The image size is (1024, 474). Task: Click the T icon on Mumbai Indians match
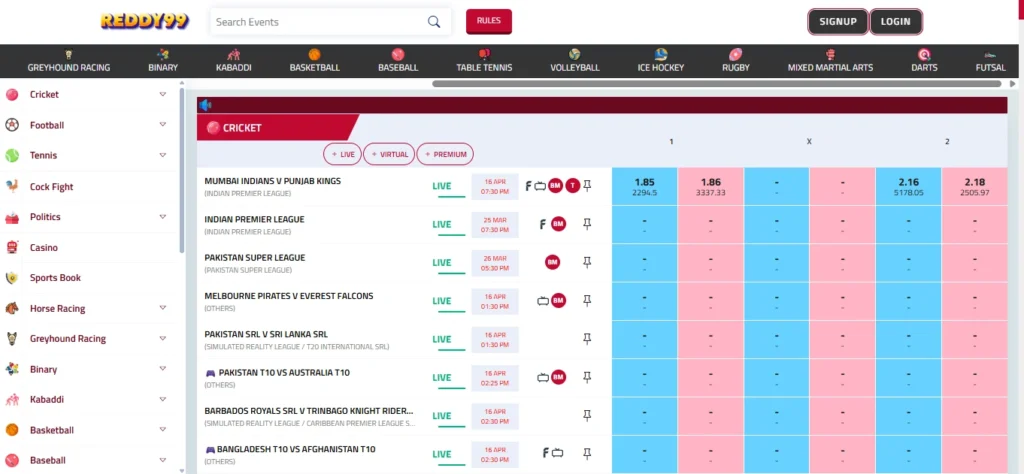point(572,186)
